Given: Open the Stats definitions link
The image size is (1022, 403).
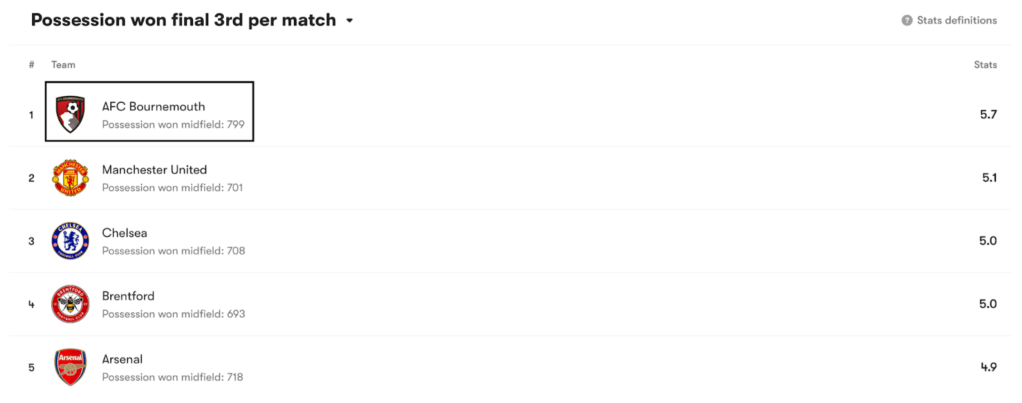Looking at the screenshot, I should coord(956,21).
